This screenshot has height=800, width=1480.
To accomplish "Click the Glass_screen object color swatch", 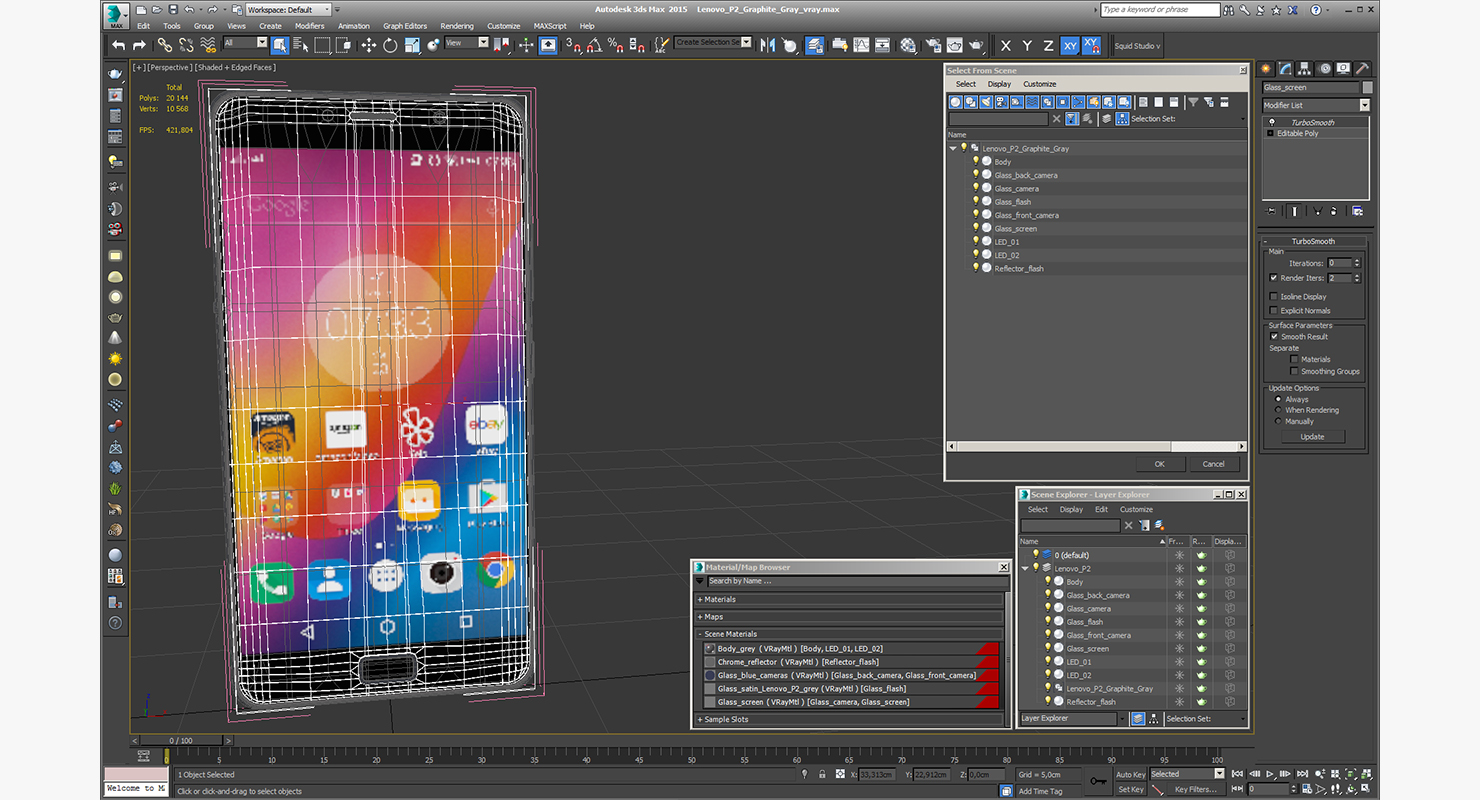I will point(1367,88).
